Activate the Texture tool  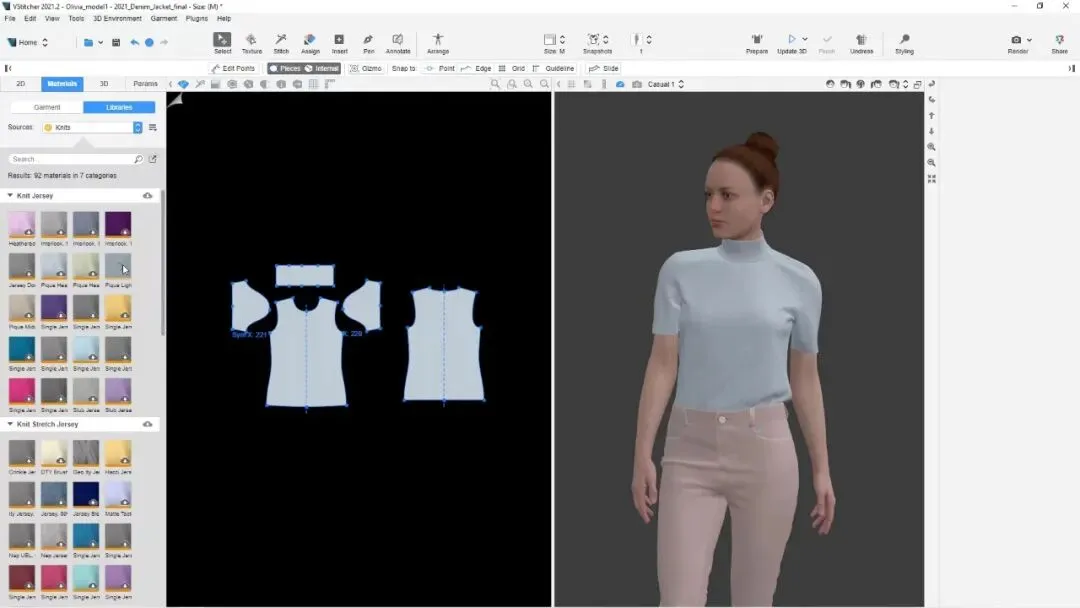coord(252,42)
